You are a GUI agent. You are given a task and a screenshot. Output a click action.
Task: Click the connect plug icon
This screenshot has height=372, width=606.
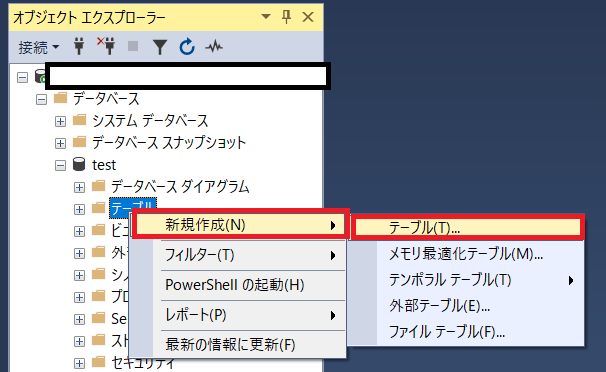[x=79, y=46]
